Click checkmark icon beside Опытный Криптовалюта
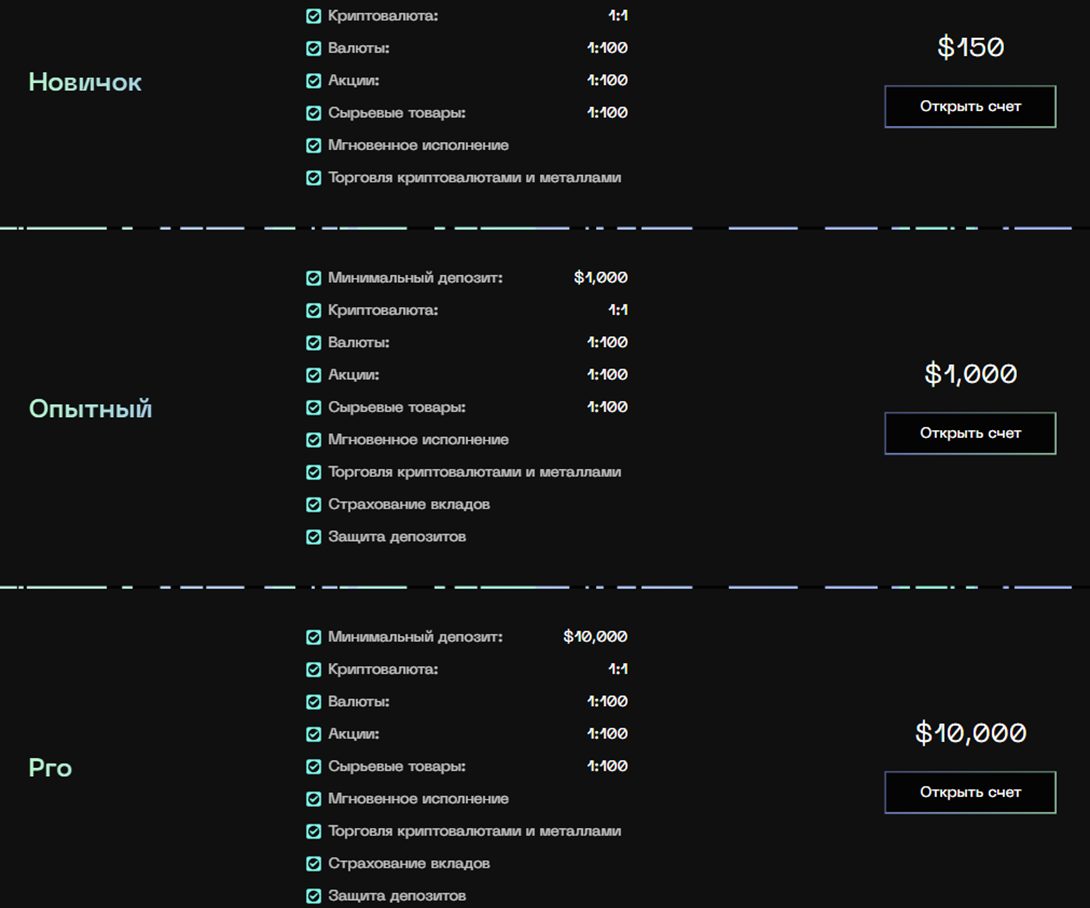Viewport: 1090px width, 908px height. 314,310
